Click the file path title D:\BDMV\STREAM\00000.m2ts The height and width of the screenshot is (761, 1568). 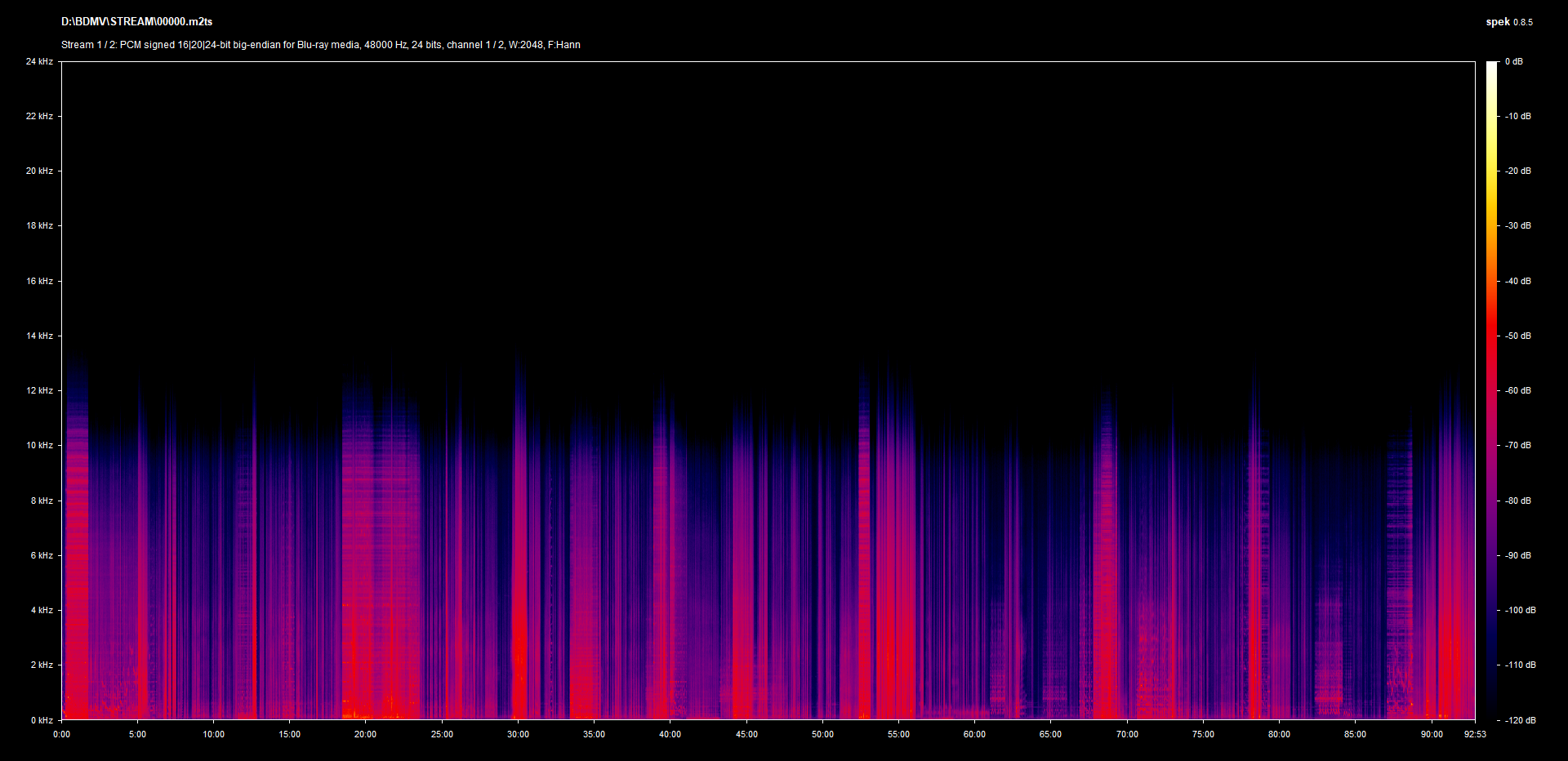[136, 22]
